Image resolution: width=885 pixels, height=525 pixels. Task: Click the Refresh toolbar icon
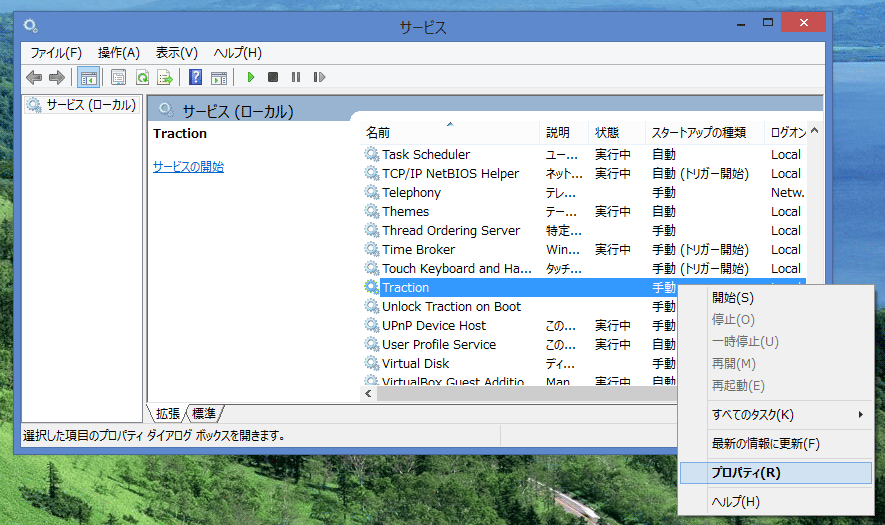point(142,77)
